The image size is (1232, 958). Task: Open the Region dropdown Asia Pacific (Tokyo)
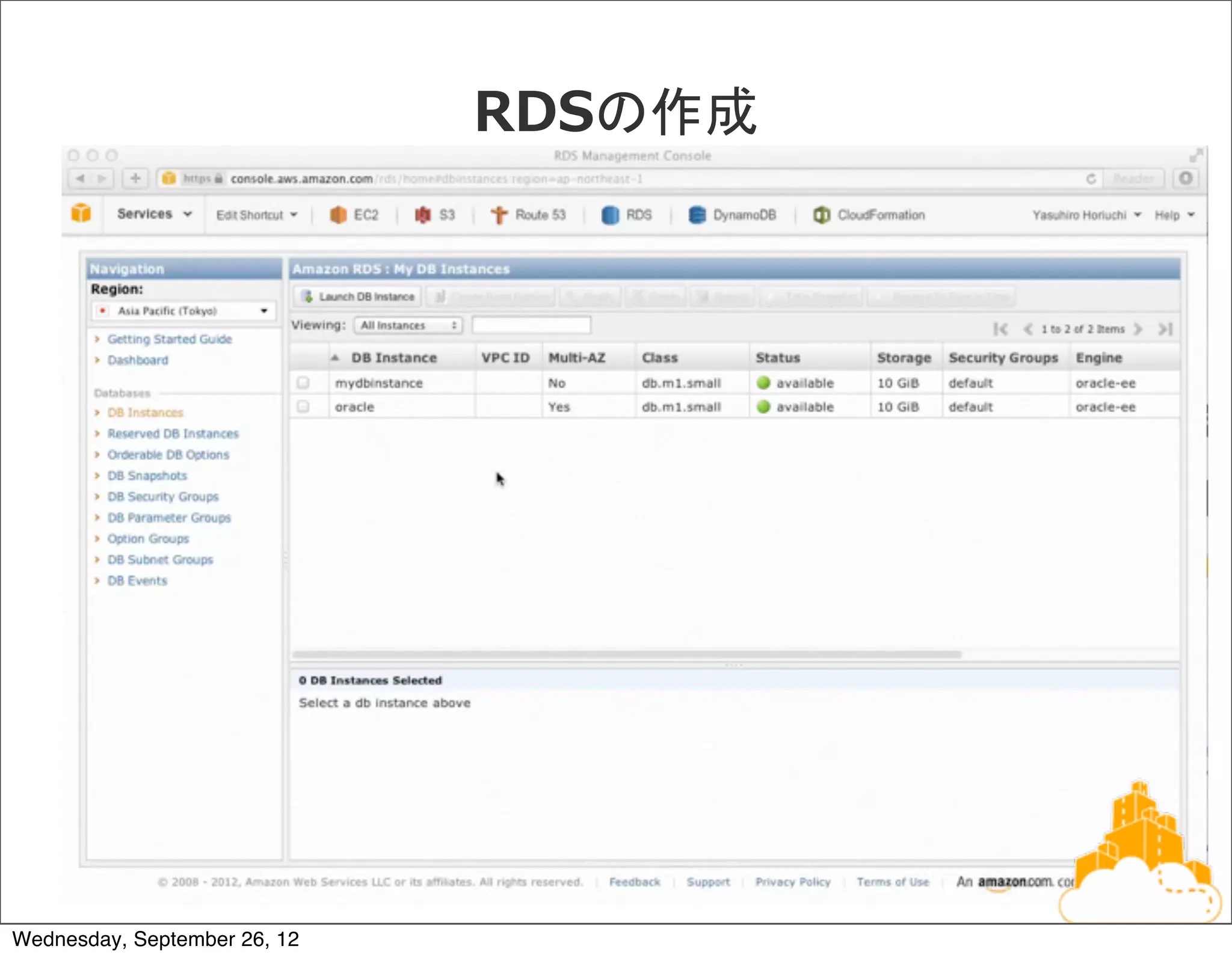(x=183, y=311)
